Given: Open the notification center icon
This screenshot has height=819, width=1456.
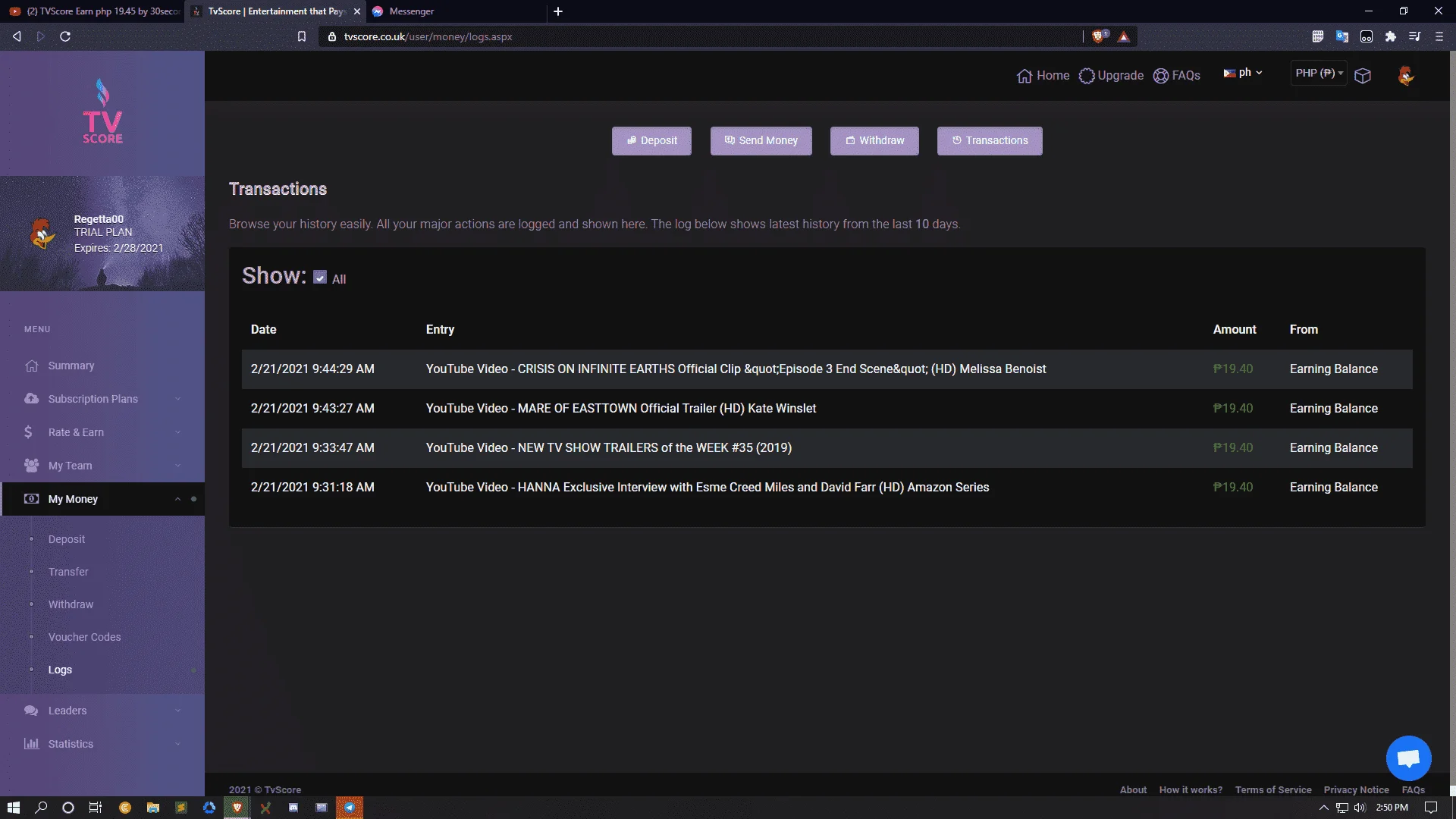Looking at the screenshot, I should click(x=1431, y=808).
